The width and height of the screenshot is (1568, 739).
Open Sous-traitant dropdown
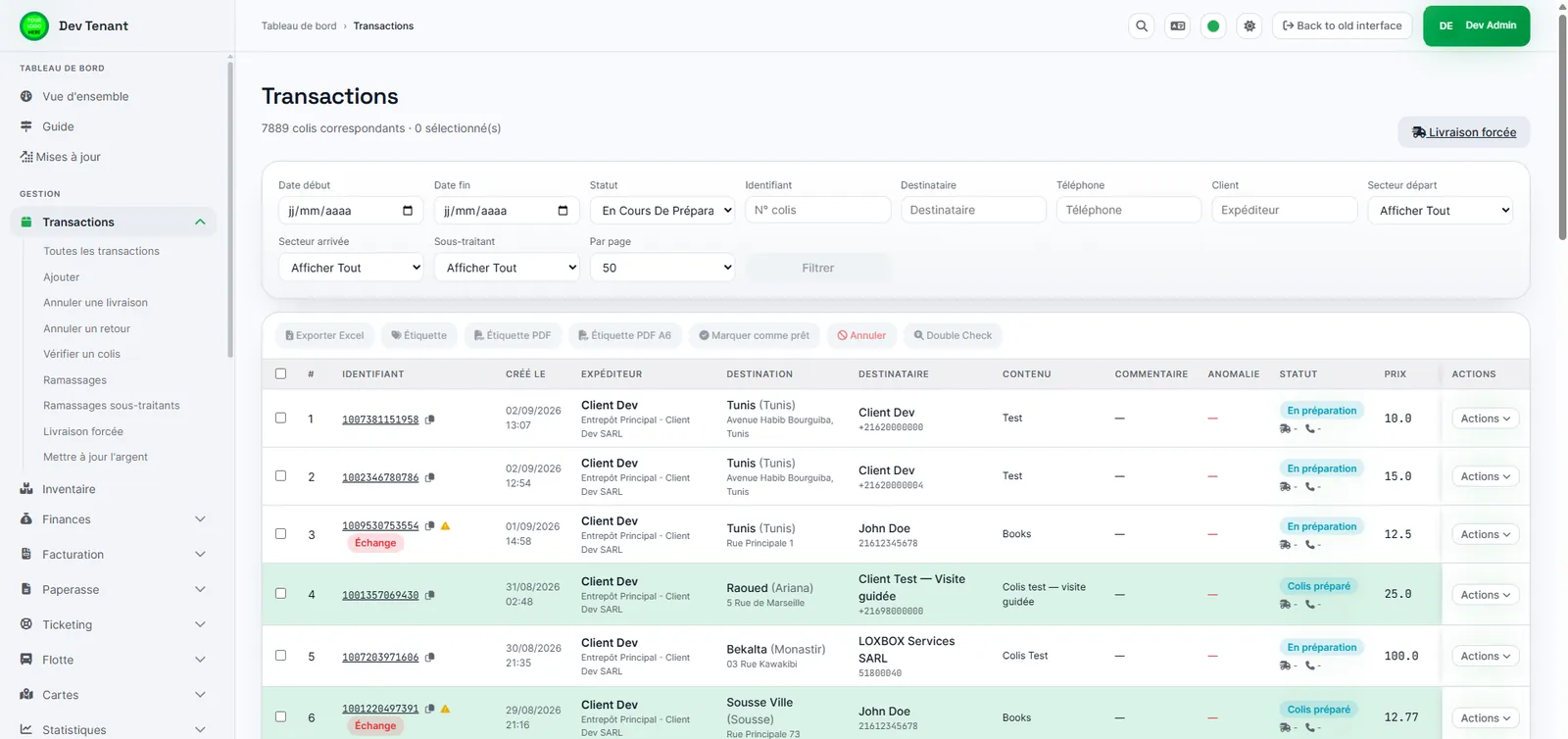[x=507, y=268]
